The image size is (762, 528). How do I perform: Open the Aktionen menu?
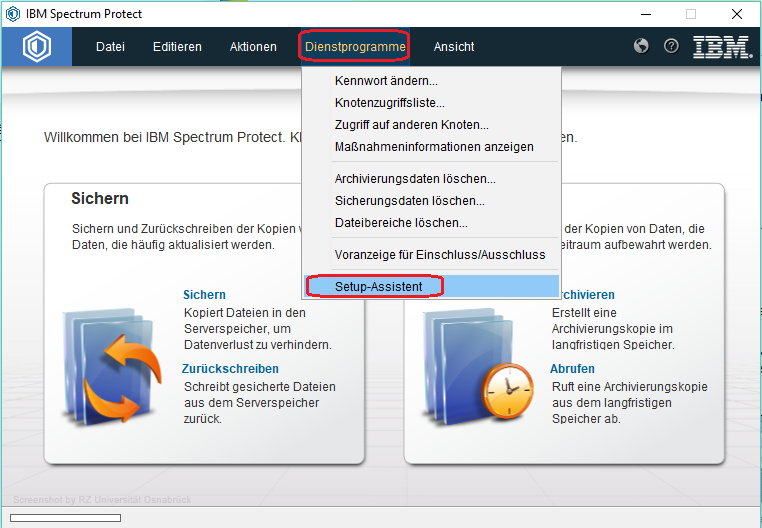tap(253, 47)
